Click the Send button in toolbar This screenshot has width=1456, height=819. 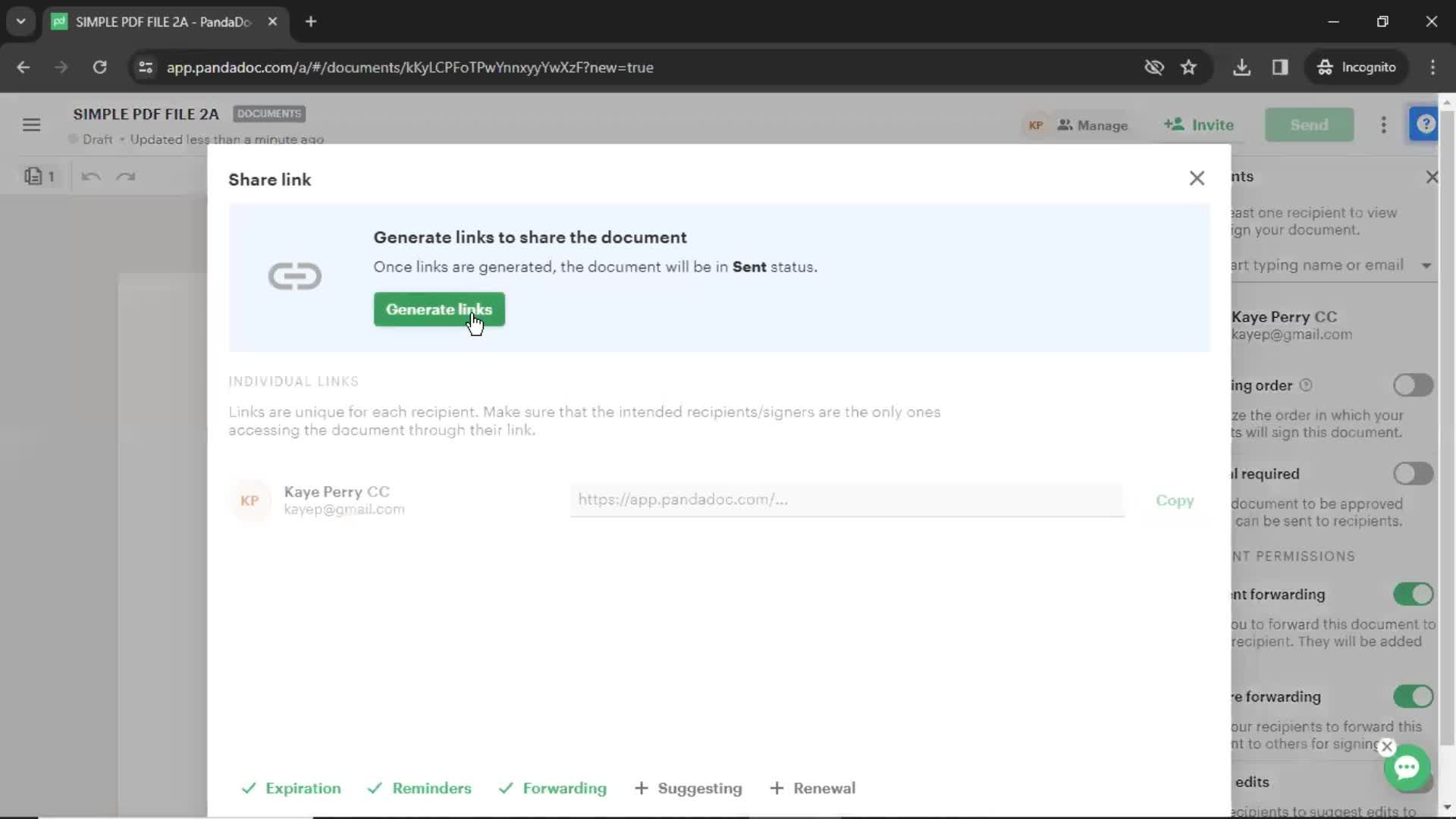coord(1309,125)
